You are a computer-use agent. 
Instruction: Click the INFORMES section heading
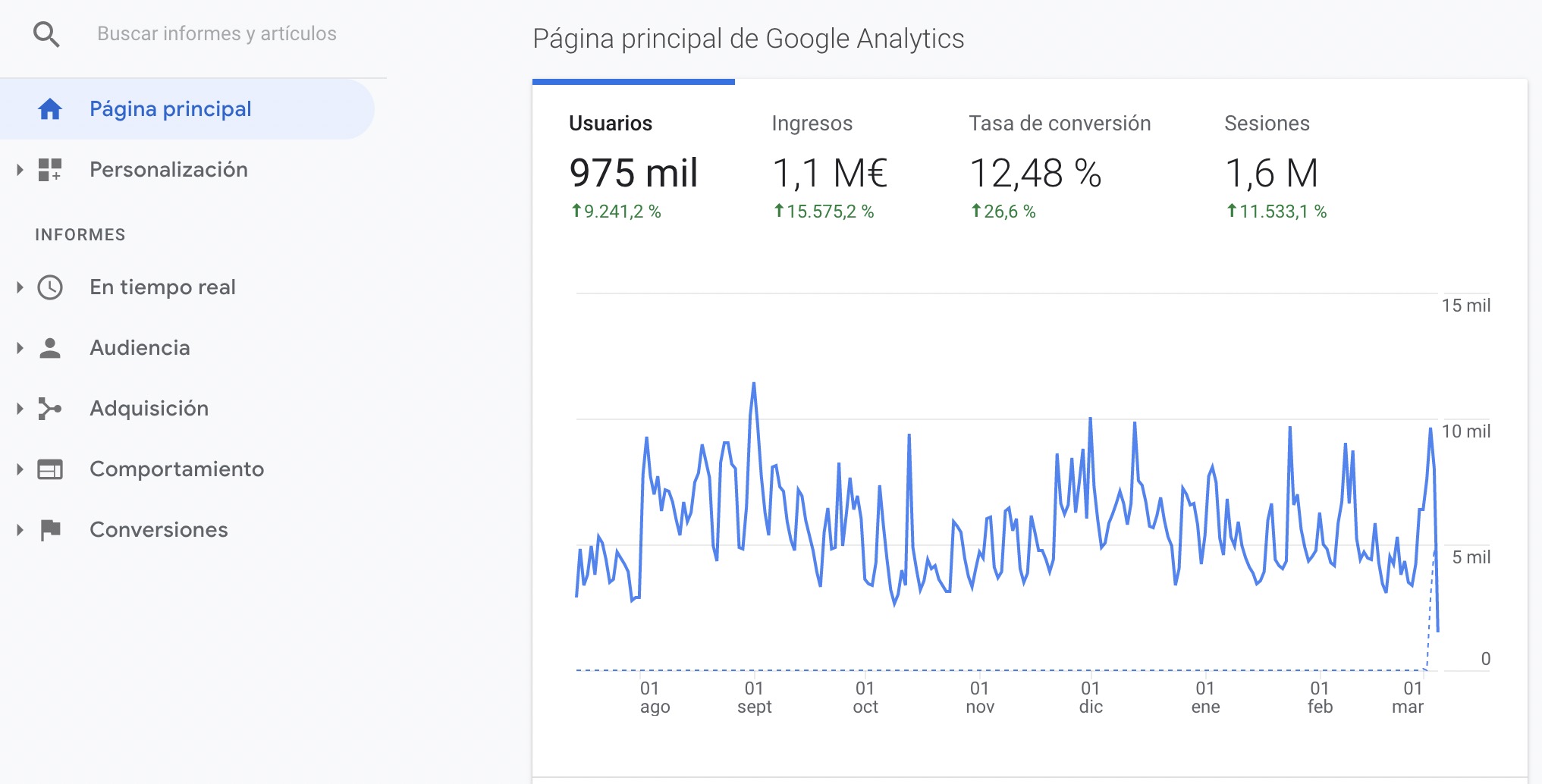pyautogui.click(x=80, y=235)
